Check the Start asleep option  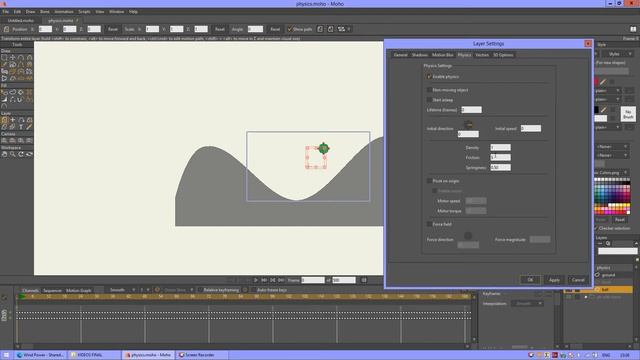coord(429,100)
